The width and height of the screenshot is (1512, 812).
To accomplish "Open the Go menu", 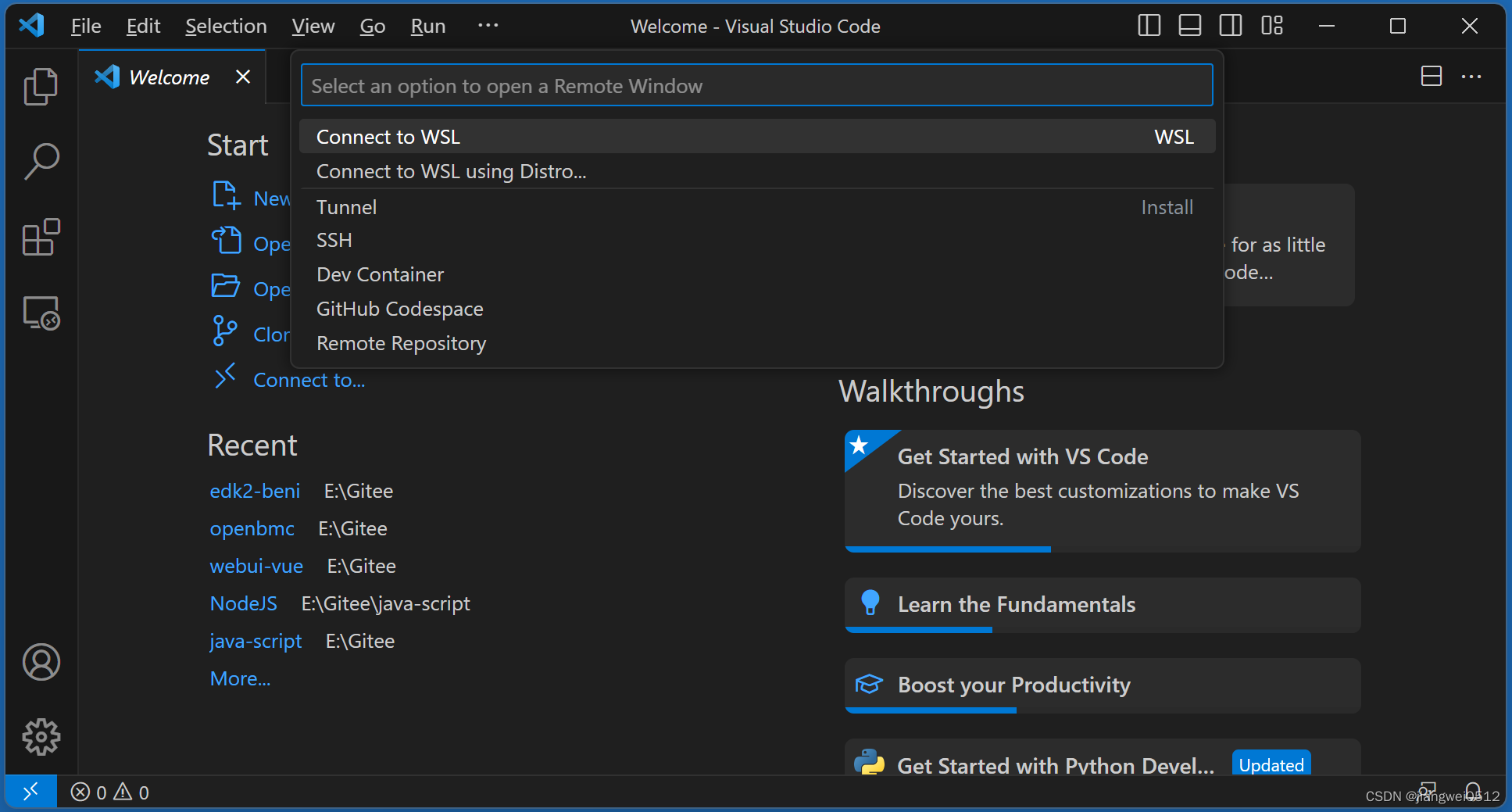I will click(373, 26).
